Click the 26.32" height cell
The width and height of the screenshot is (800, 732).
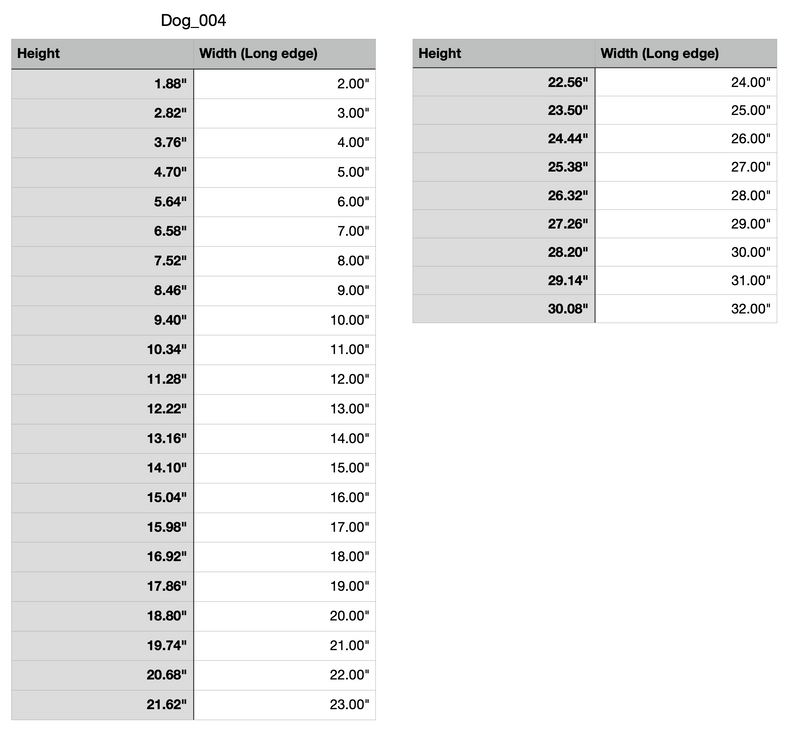point(504,195)
